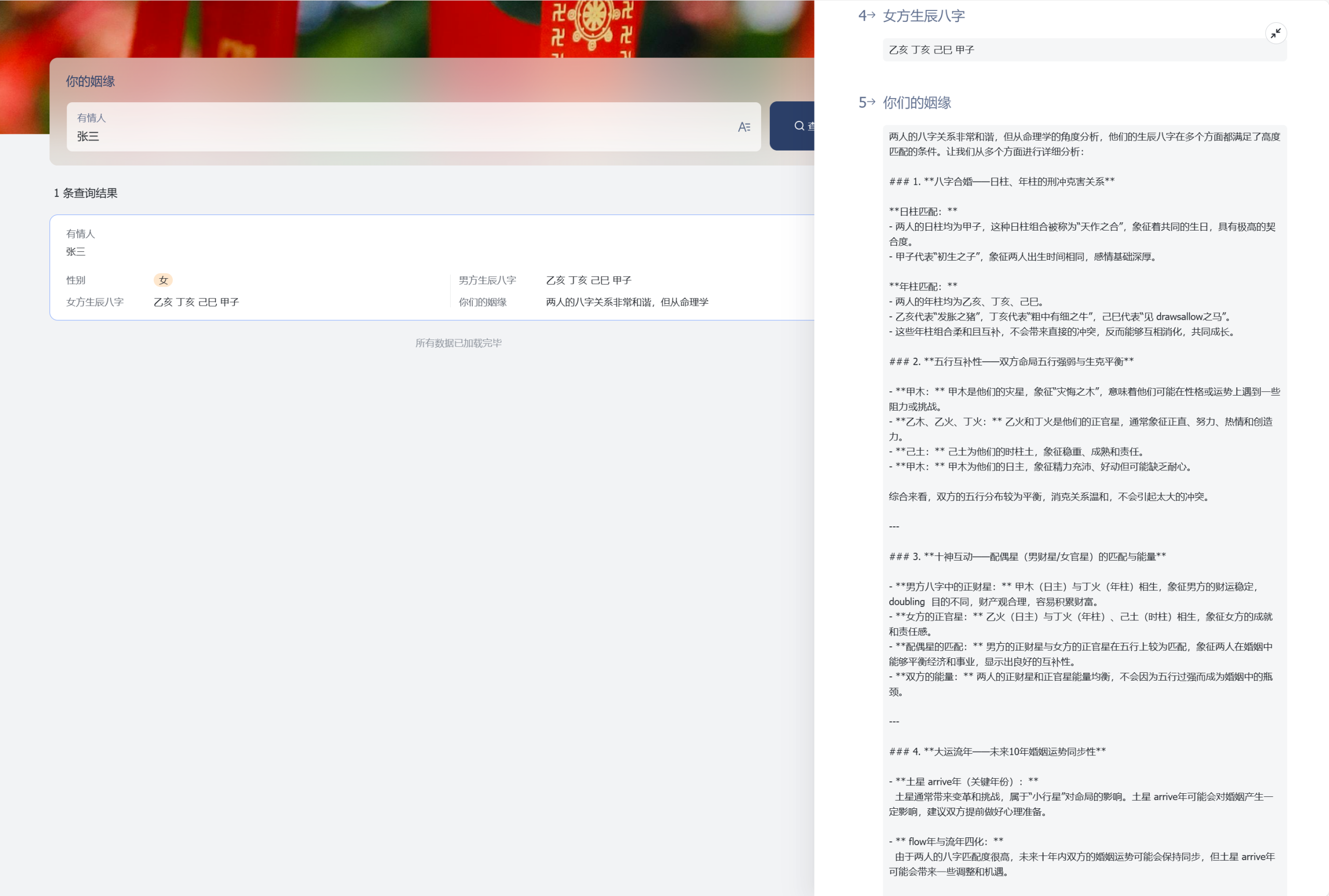Click the A≡ text-type icon in search field
The width and height of the screenshot is (1329, 896).
pos(743,127)
